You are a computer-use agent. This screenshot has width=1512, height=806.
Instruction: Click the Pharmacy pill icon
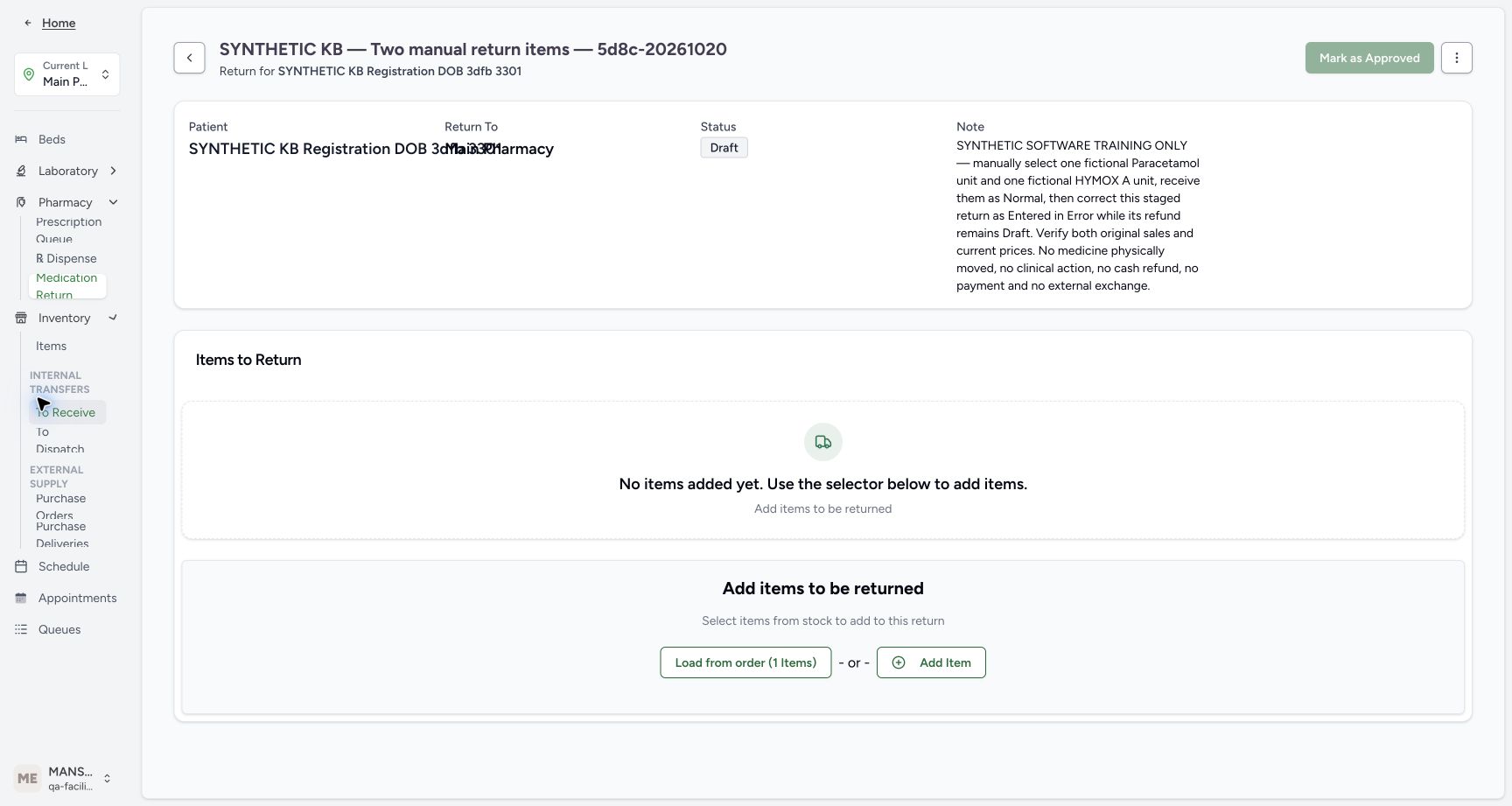[x=21, y=202]
